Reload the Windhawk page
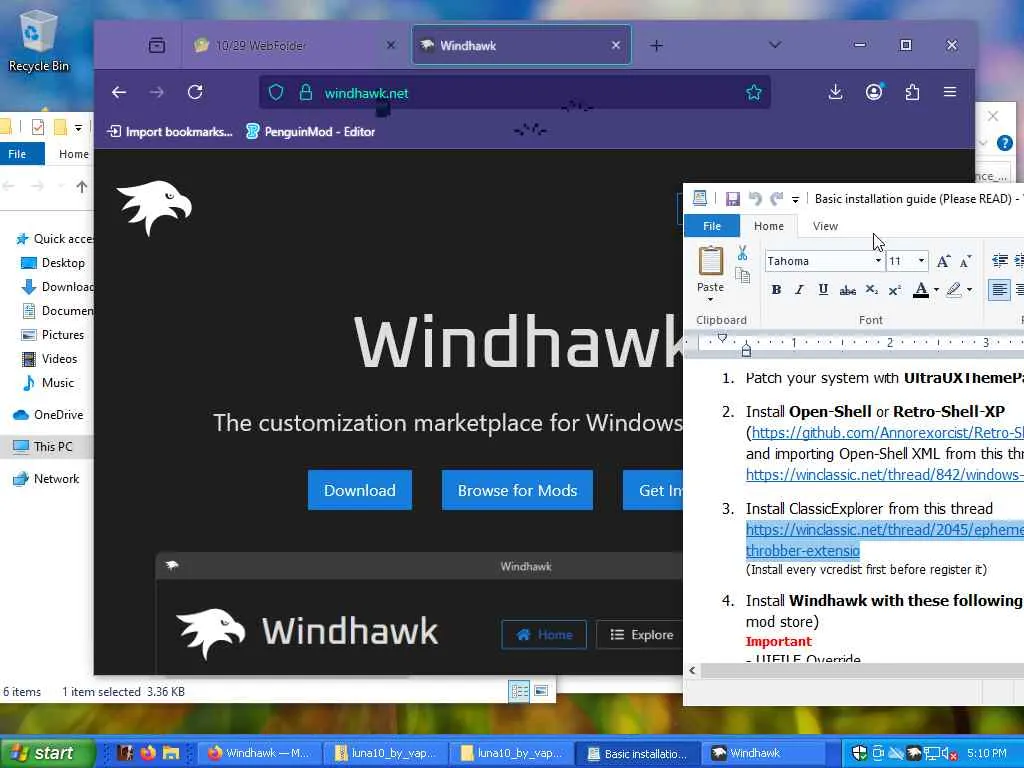This screenshot has height=768, width=1024. 195,93
